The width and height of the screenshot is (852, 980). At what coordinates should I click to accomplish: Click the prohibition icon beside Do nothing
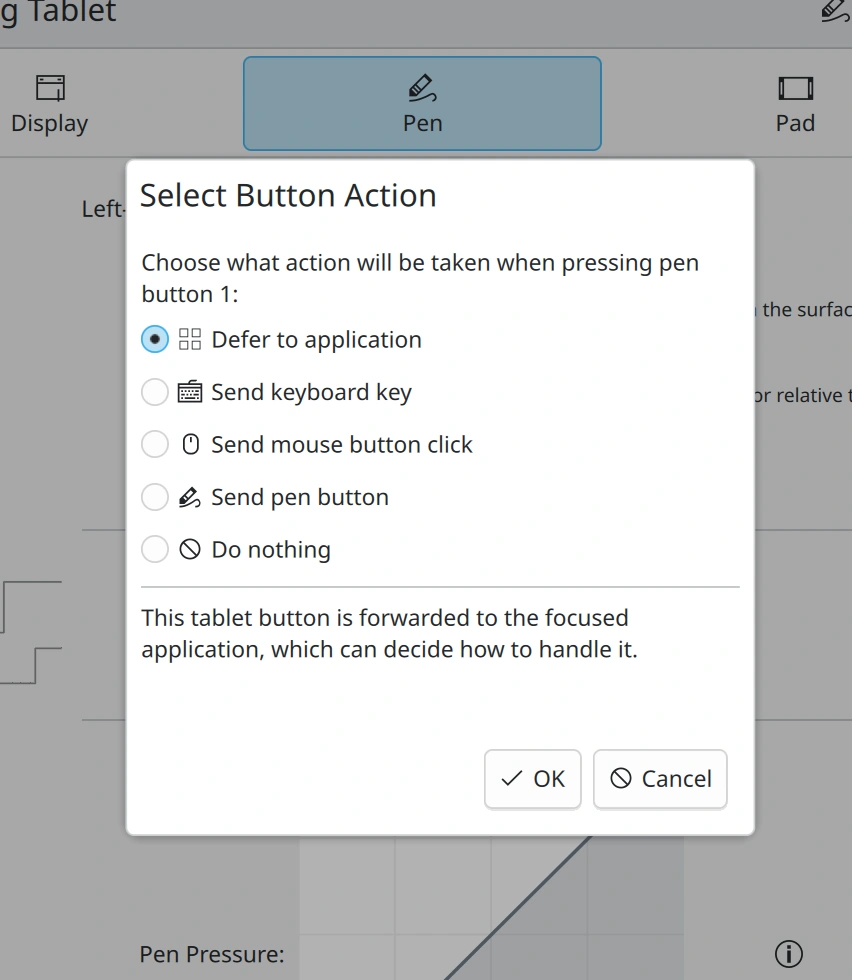(190, 549)
